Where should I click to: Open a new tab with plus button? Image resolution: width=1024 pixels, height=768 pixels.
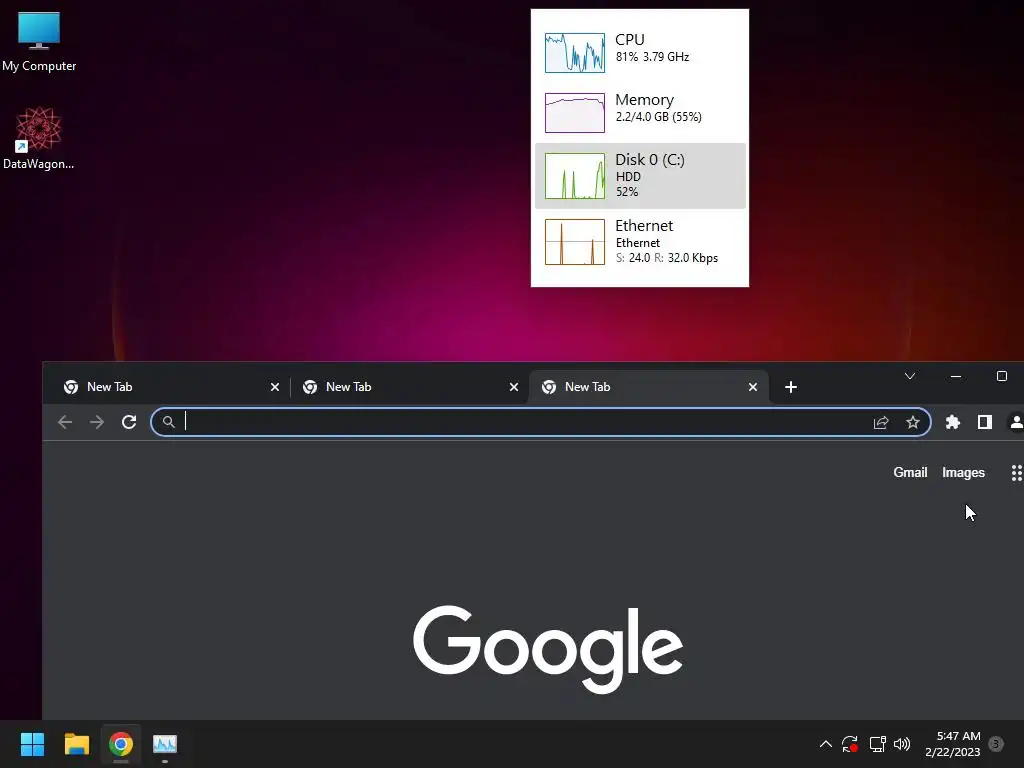(791, 387)
